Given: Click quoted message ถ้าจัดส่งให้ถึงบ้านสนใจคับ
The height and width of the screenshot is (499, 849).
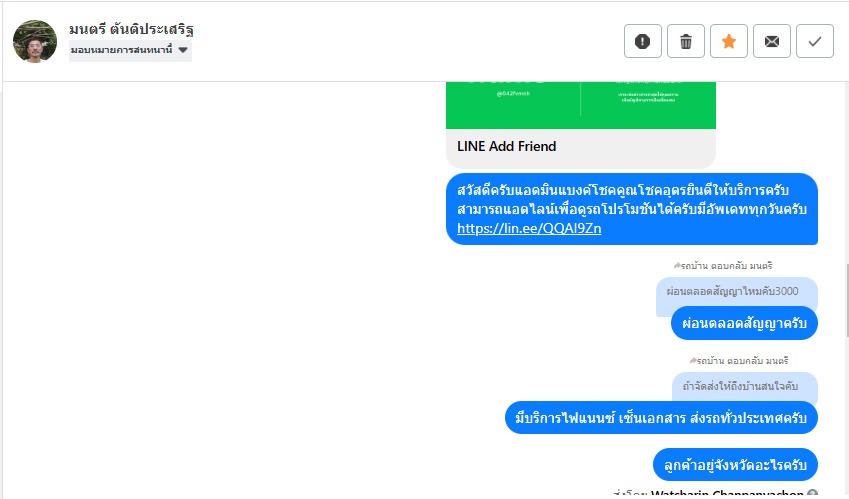Looking at the screenshot, I should click(x=740, y=386).
